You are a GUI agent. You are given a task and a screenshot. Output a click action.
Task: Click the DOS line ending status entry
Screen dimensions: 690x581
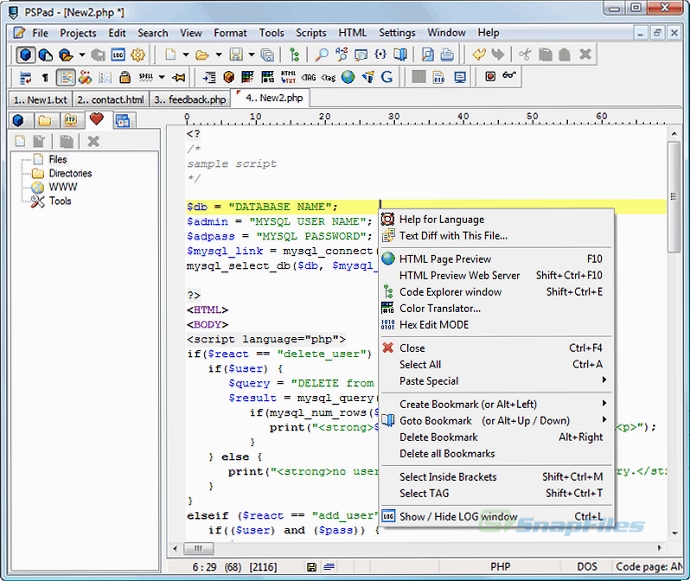587,567
